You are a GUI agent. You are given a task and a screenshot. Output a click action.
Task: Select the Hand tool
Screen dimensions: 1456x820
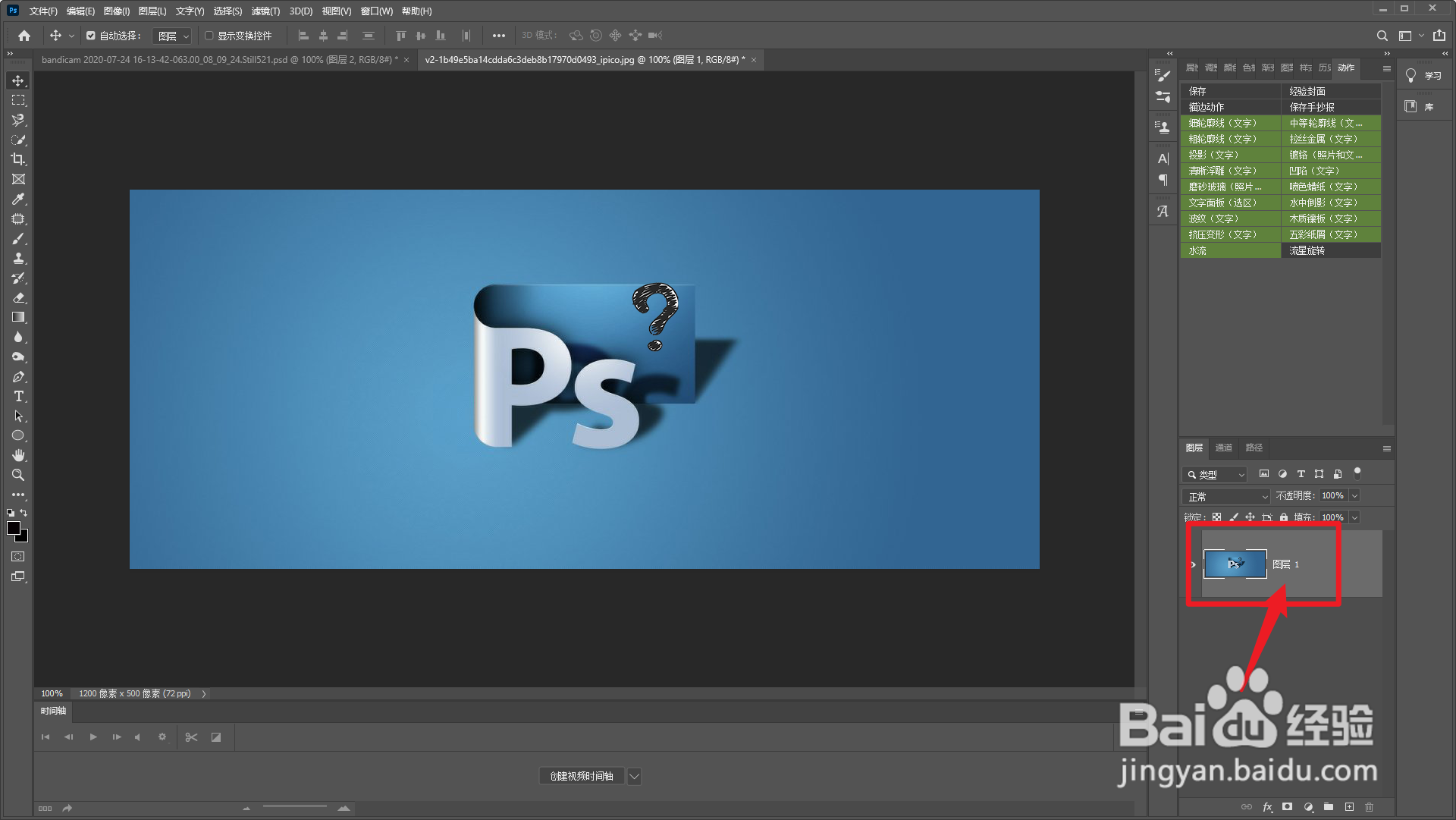click(x=18, y=455)
